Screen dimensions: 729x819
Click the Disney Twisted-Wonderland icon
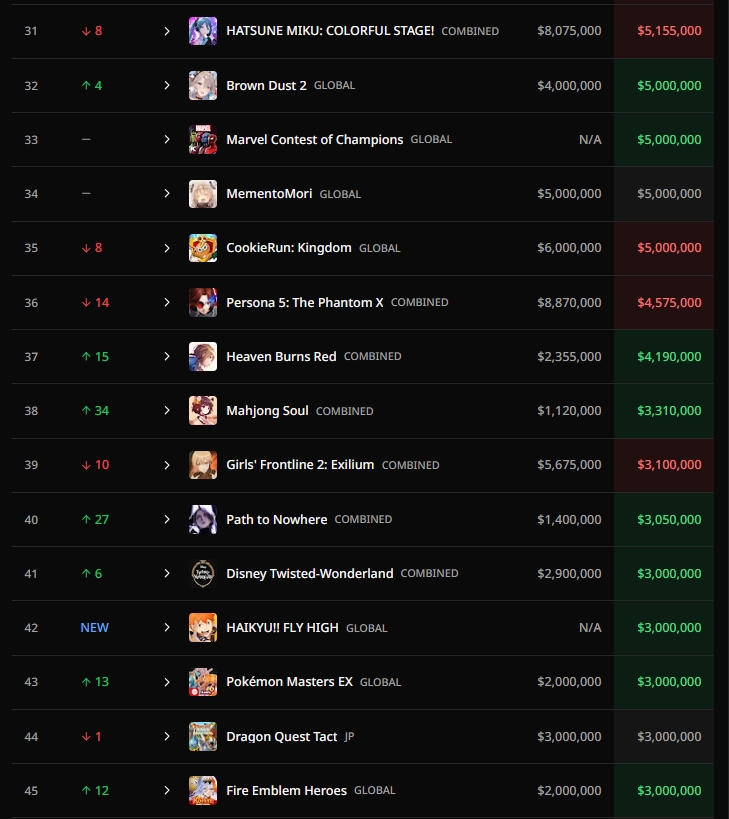(x=203, y=573)
